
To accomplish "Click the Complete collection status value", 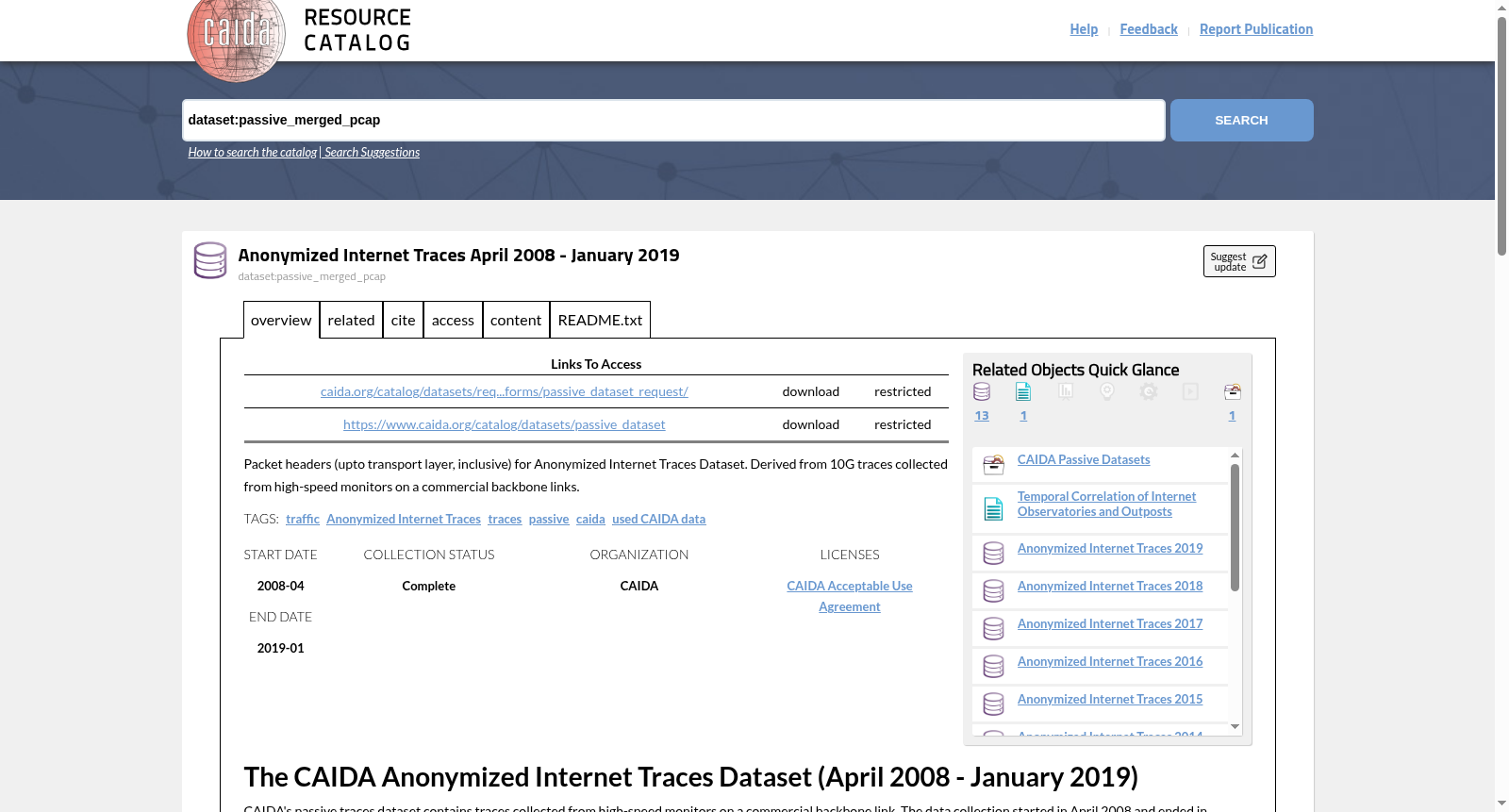I will [429, 586].
